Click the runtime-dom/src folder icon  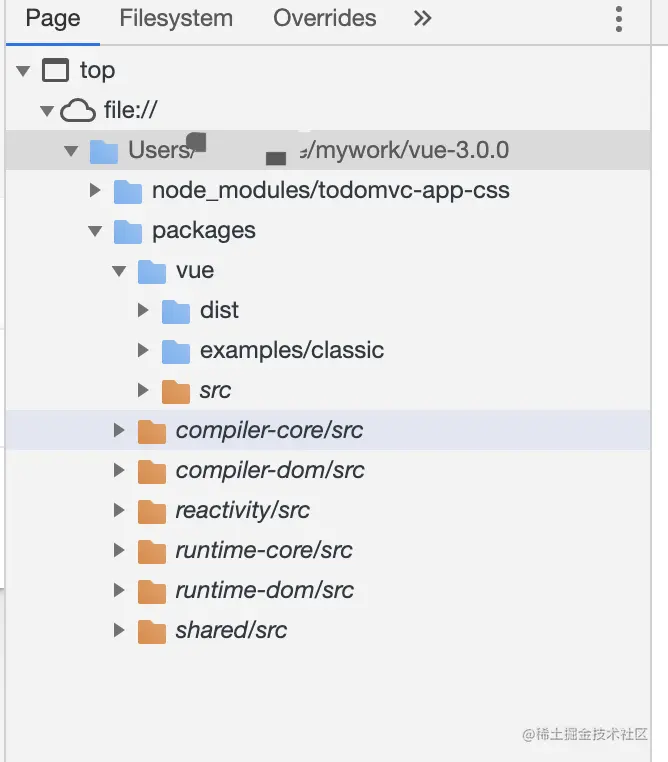click(x=152, y=591)
